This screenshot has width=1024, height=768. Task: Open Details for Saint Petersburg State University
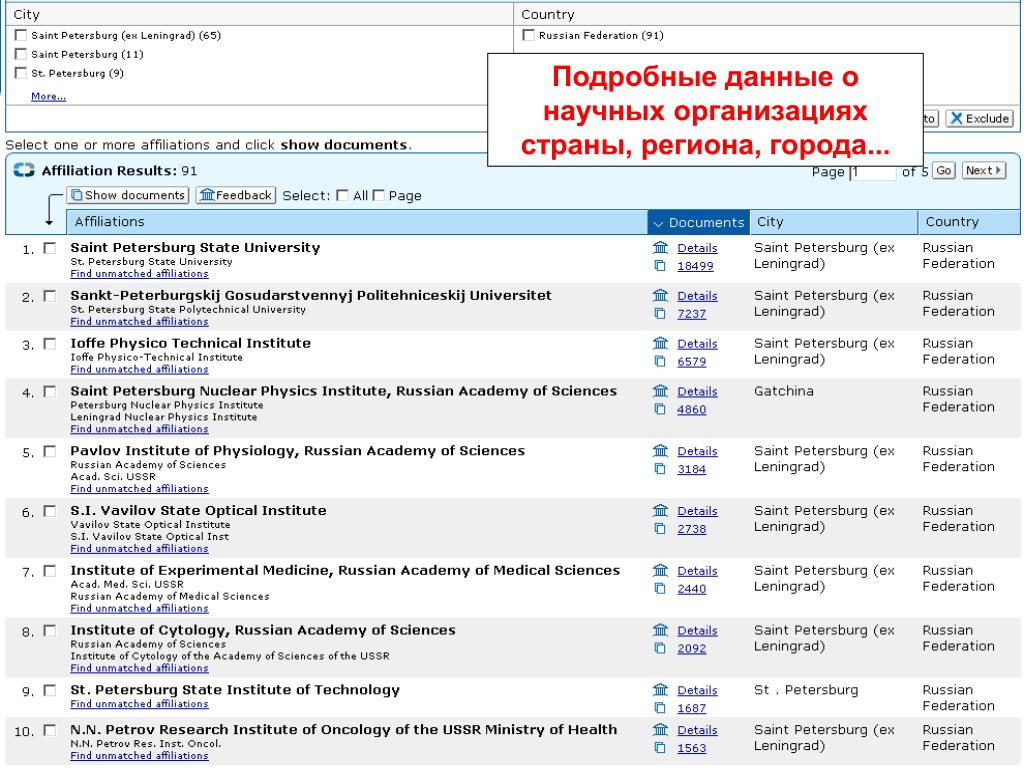click(x=697, y=248)
